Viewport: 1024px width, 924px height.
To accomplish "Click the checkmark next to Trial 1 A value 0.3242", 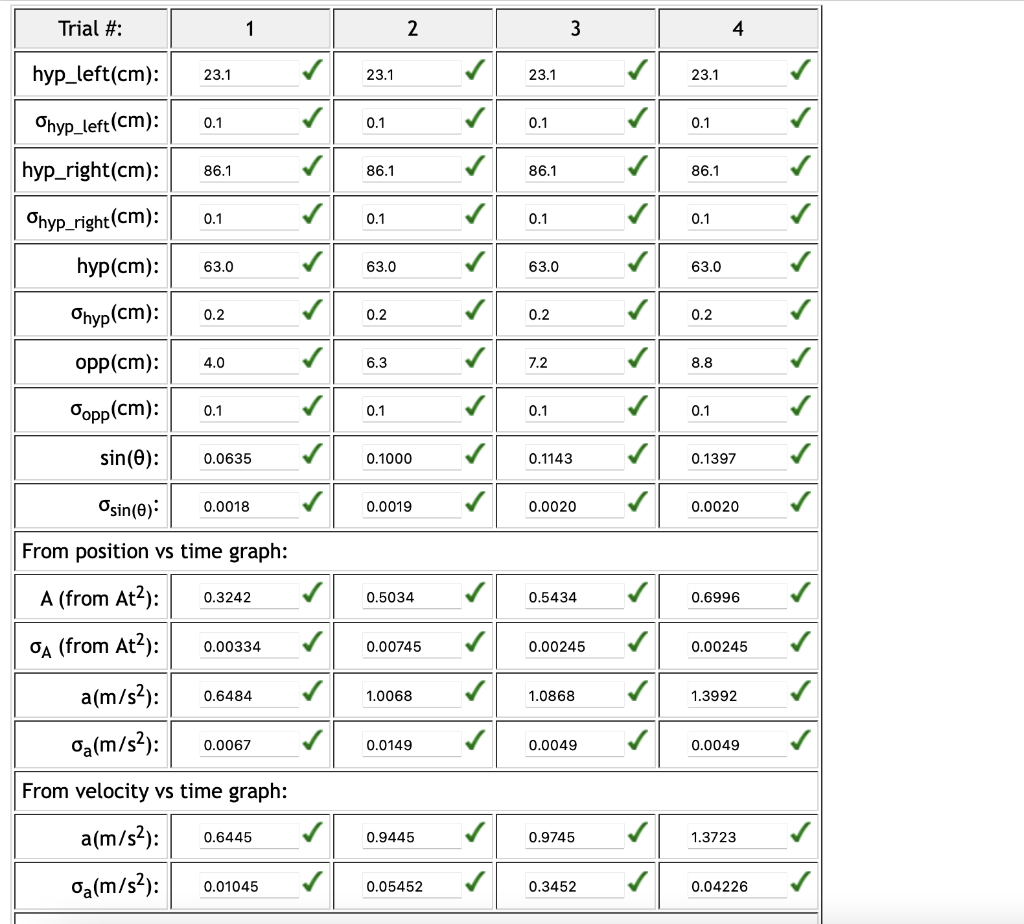I will [313, 592].
